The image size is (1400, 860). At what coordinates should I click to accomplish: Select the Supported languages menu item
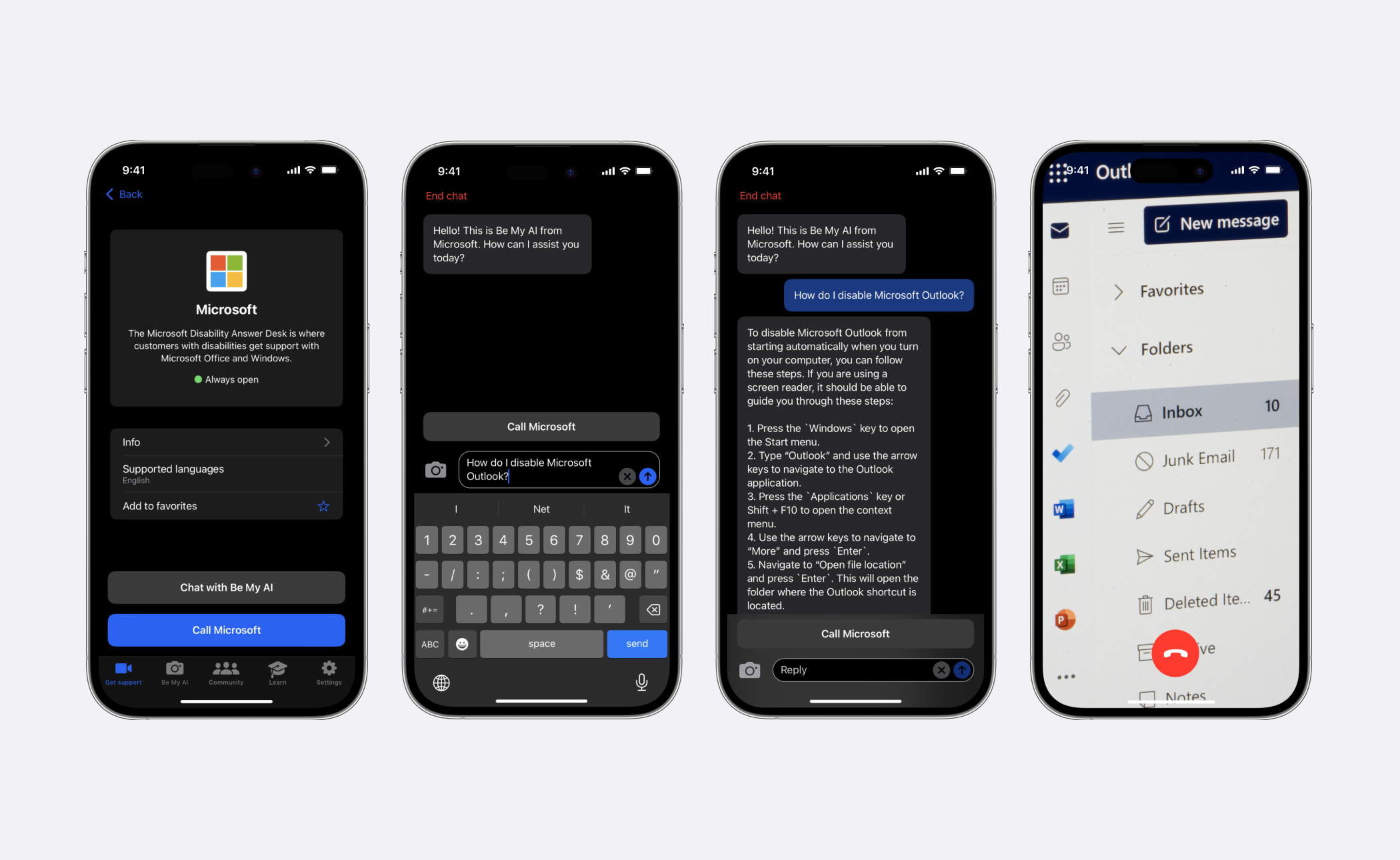click(225, 473)
